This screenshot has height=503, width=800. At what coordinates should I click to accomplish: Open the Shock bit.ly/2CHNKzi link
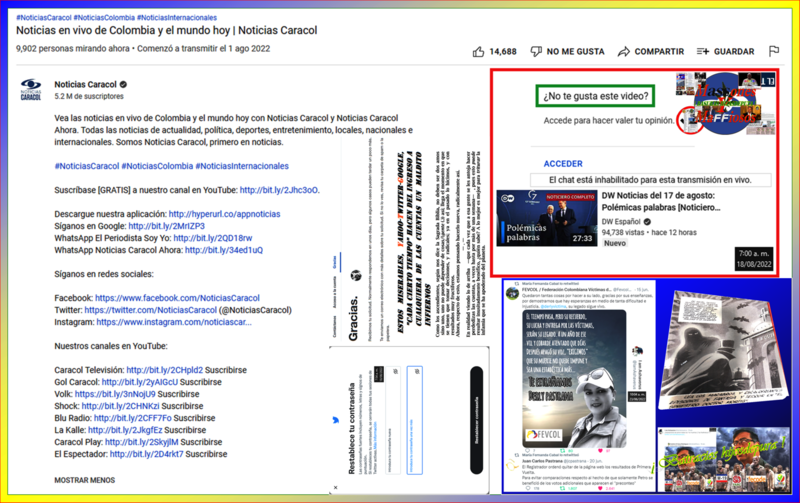click(x=120, y=406)
